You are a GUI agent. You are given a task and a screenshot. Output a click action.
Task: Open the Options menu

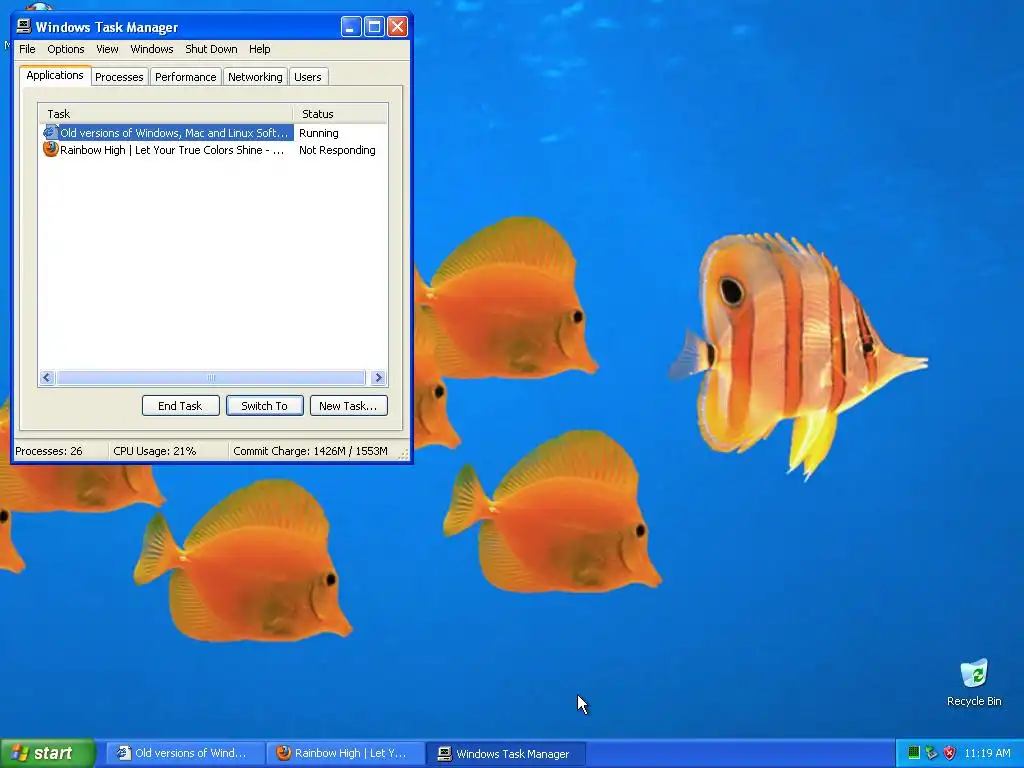(x=65, y=49)
